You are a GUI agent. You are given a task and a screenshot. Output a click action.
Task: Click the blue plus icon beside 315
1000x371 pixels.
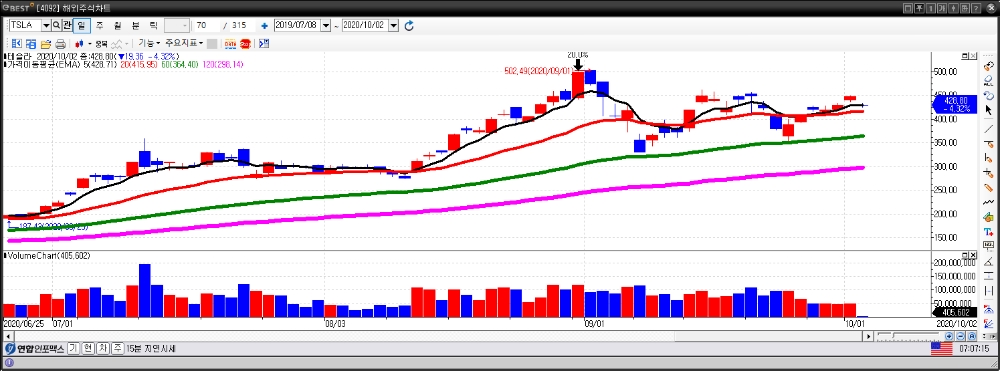(264, 26)
